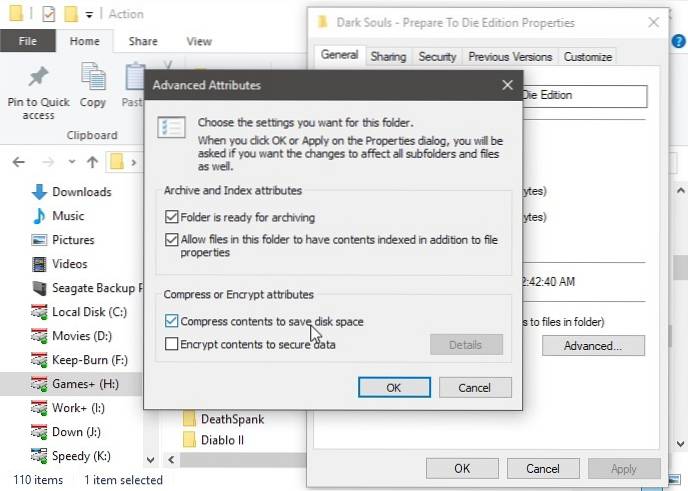Click the Copy icon in ribbon

pos(93,77)
